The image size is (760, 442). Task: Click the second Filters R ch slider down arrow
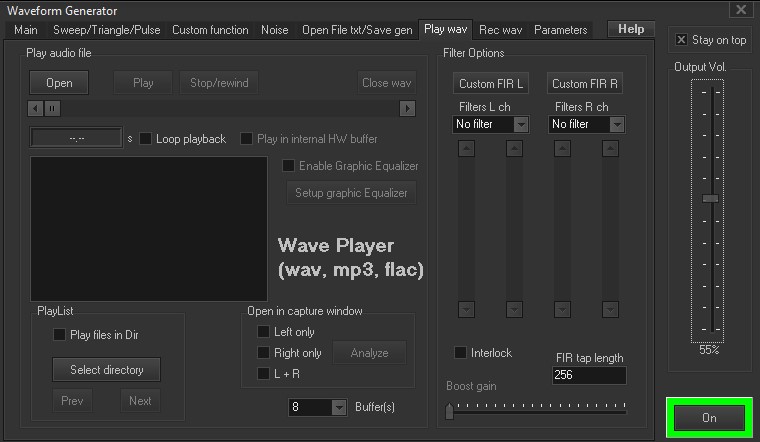(x=610, y=309)
